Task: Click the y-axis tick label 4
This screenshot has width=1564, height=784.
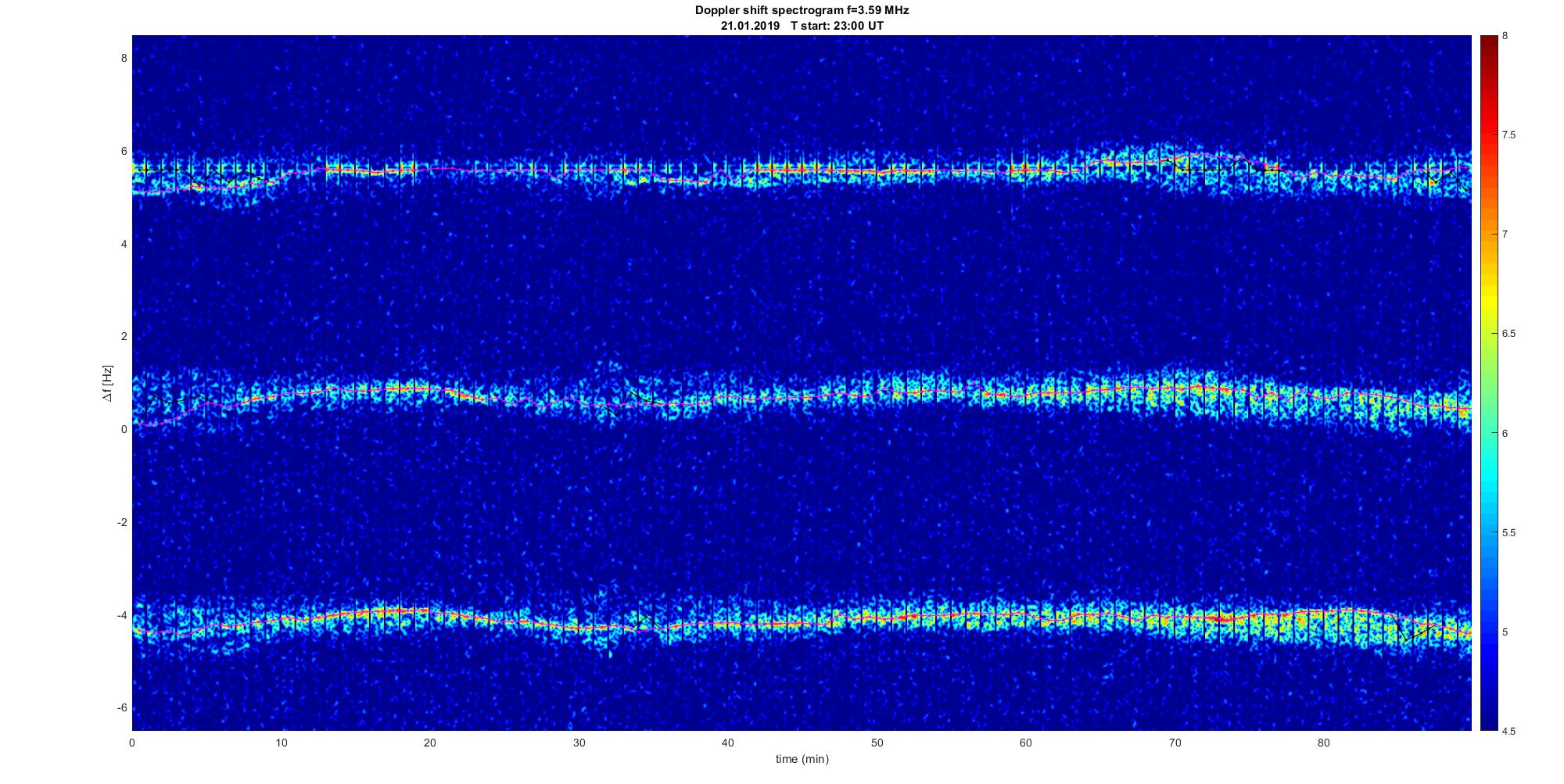Action: pyautogui.click(x=124, y=244)
